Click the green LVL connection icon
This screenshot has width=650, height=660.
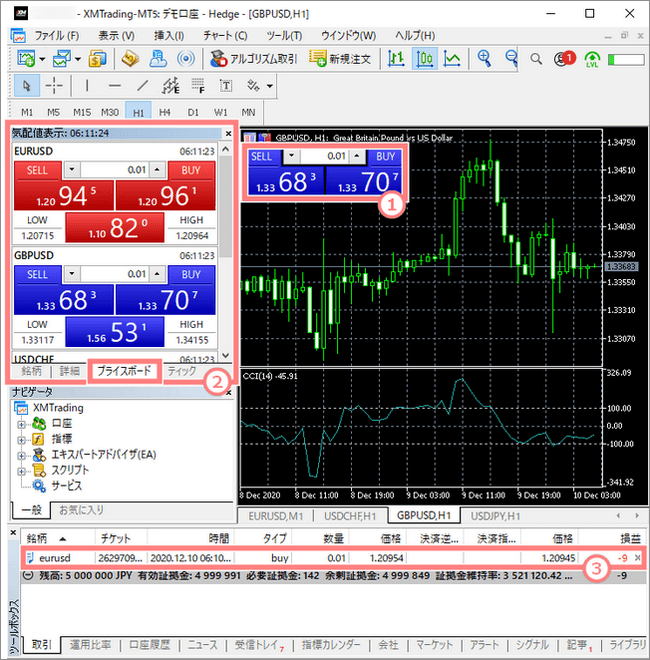click(x=592, y=59)
